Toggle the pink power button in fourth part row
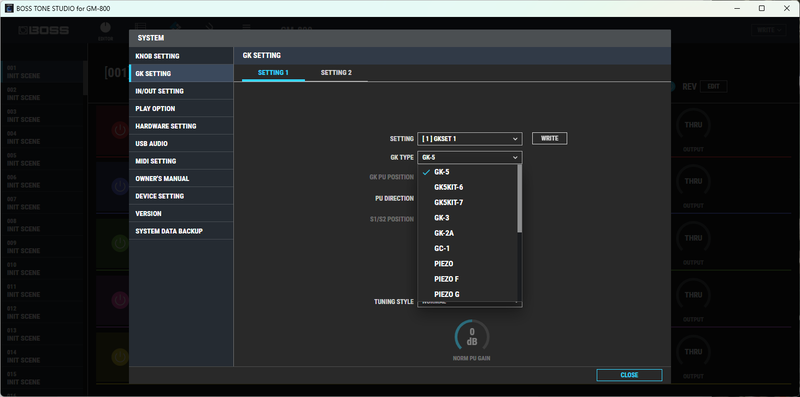The height and width of the screenshot is (397, 800). pos(119,300)
